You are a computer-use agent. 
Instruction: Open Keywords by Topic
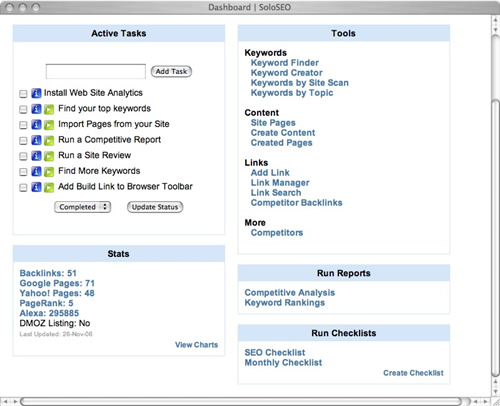pyautogui.click(x=292, y=93)
